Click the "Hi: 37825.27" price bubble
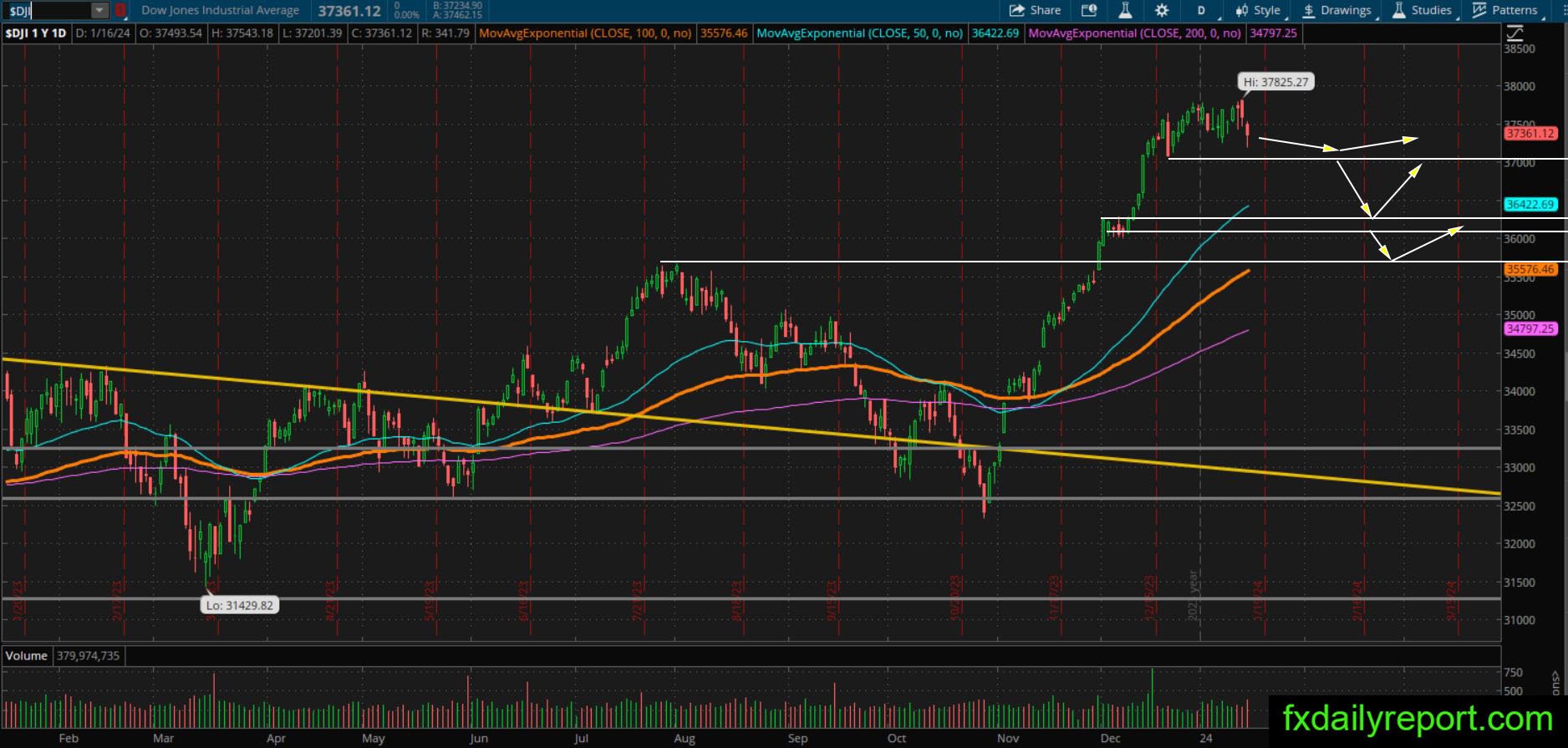The width and height of the screenshot is (1568, 748). [1275, 82]
